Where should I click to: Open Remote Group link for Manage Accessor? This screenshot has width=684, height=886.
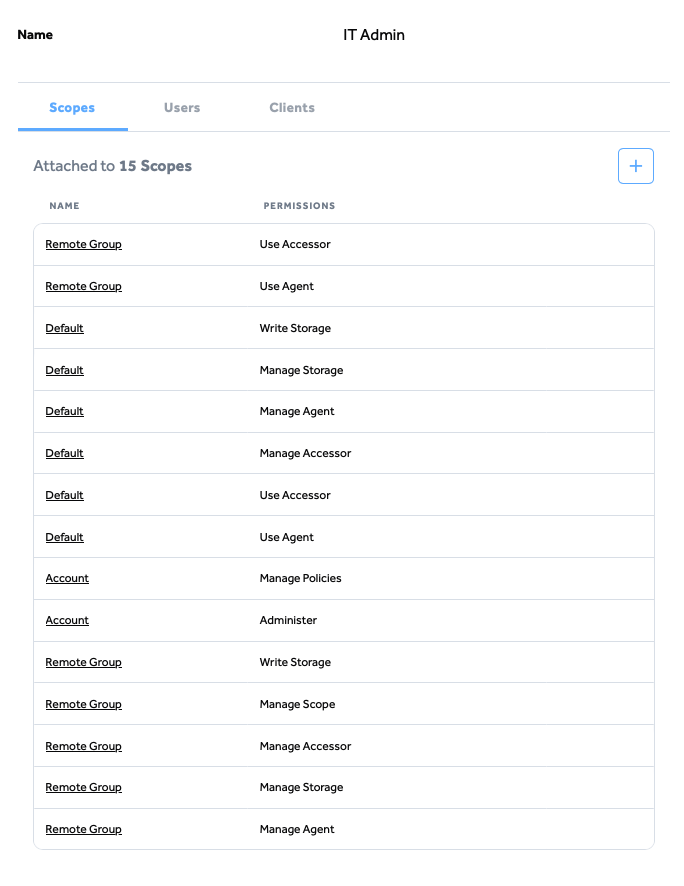84,746
